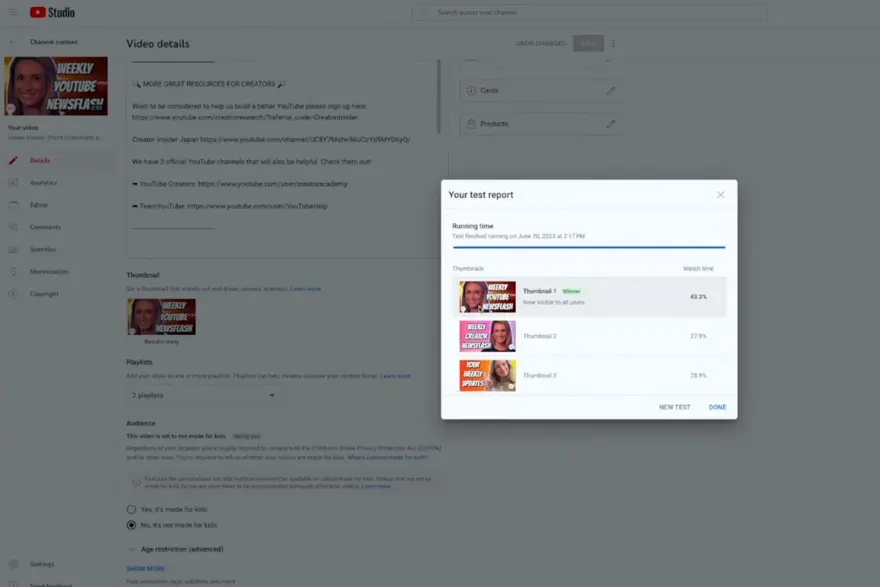Select the Thumbnail 2 image in report
This screenshot has height=587, width=880.
pyautogui.click(x=487, y=336)
